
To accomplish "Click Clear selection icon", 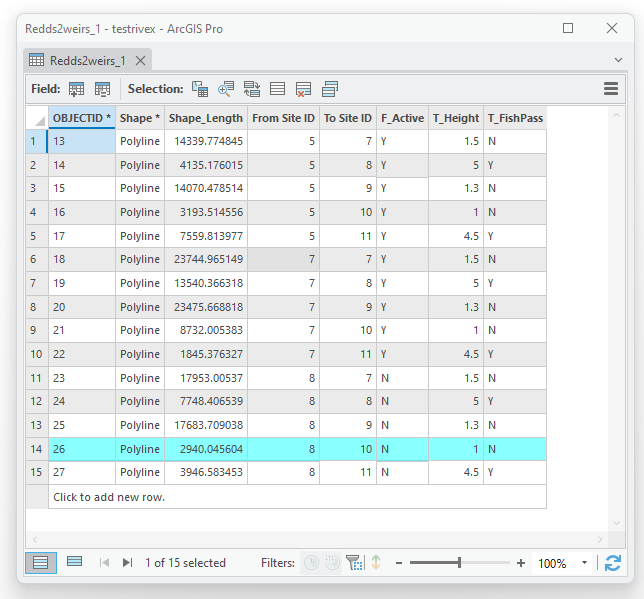I will coord(278,89).
